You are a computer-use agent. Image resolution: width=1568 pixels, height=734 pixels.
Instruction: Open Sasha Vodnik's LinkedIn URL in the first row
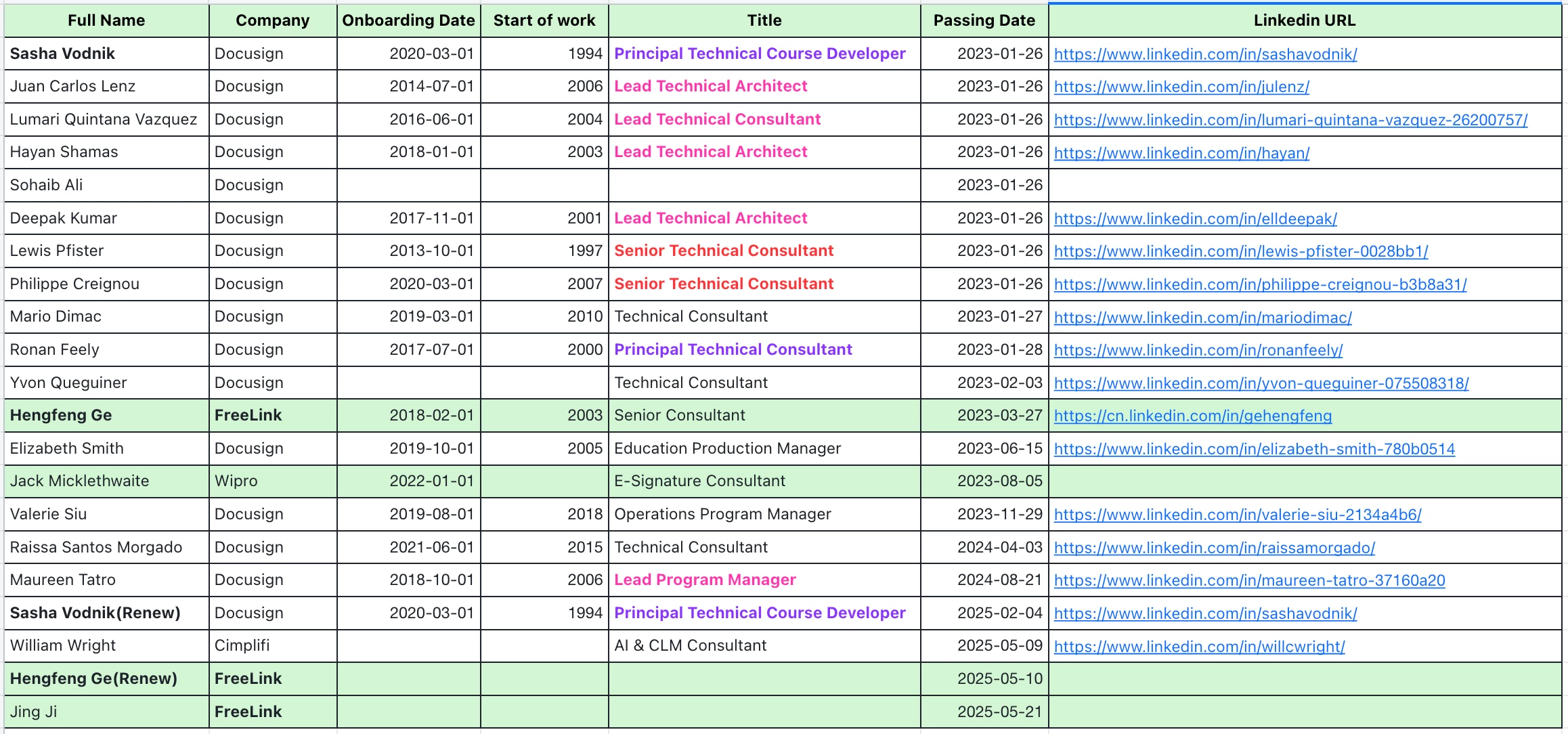click(x=1205, y=54)
